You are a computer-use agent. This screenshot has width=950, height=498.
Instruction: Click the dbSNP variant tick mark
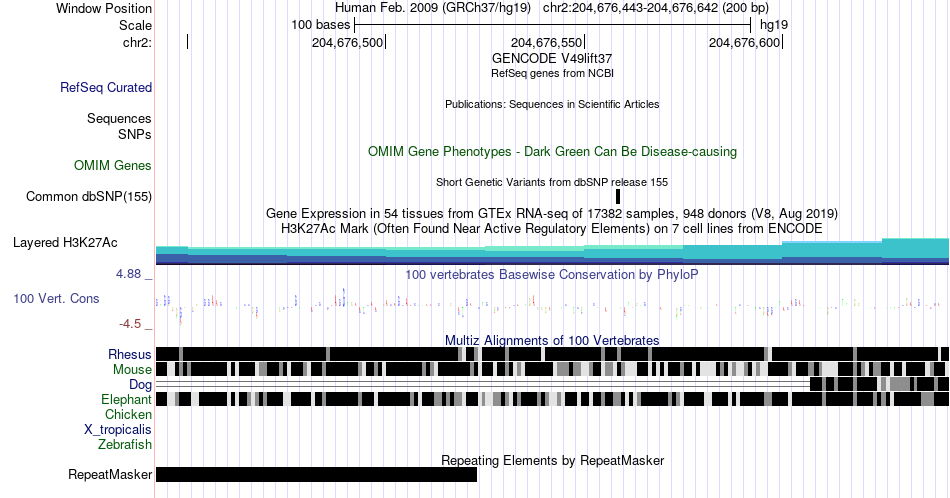coord(618,196)
